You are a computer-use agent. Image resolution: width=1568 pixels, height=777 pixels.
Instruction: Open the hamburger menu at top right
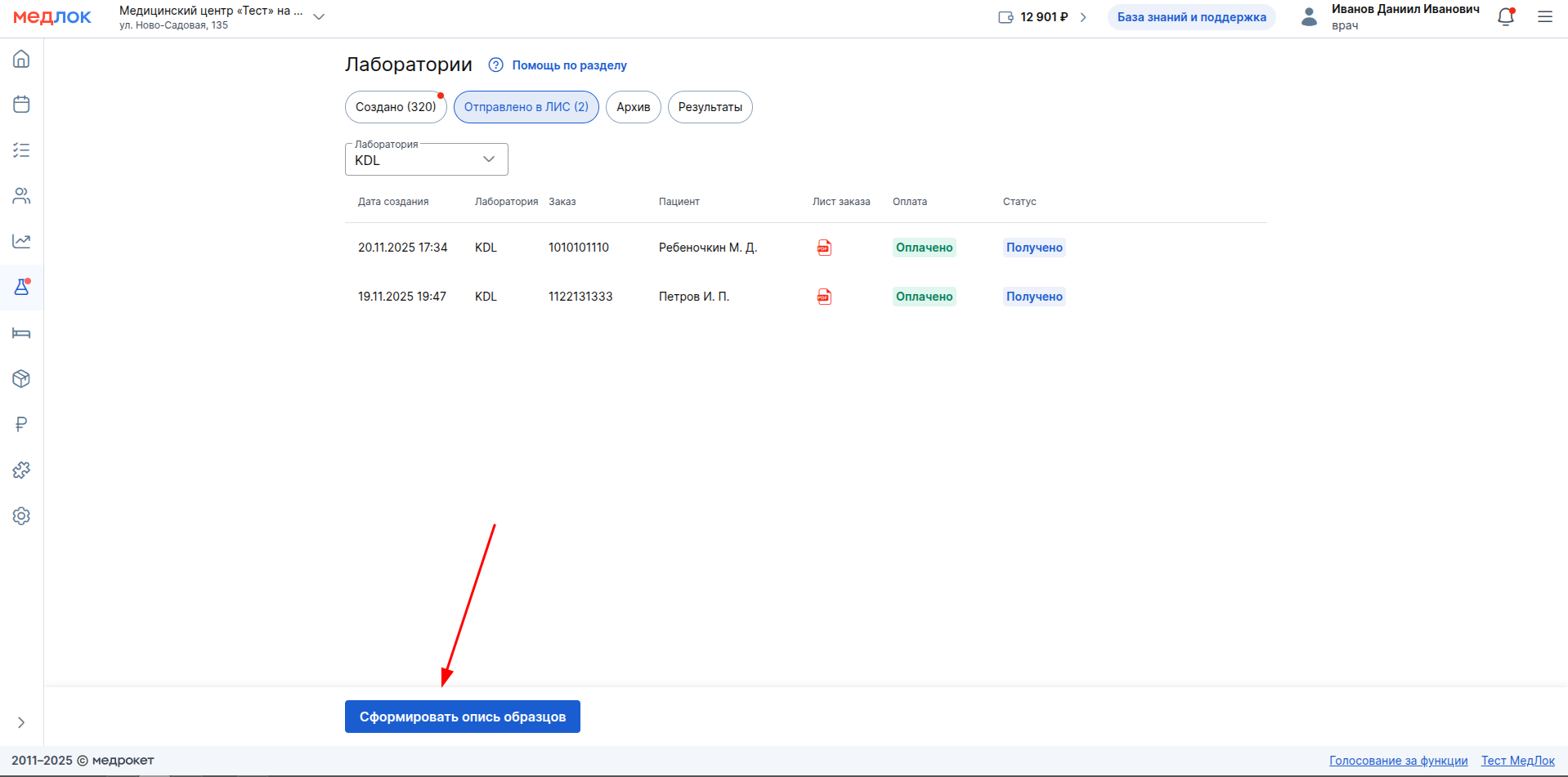(1544, 17)
